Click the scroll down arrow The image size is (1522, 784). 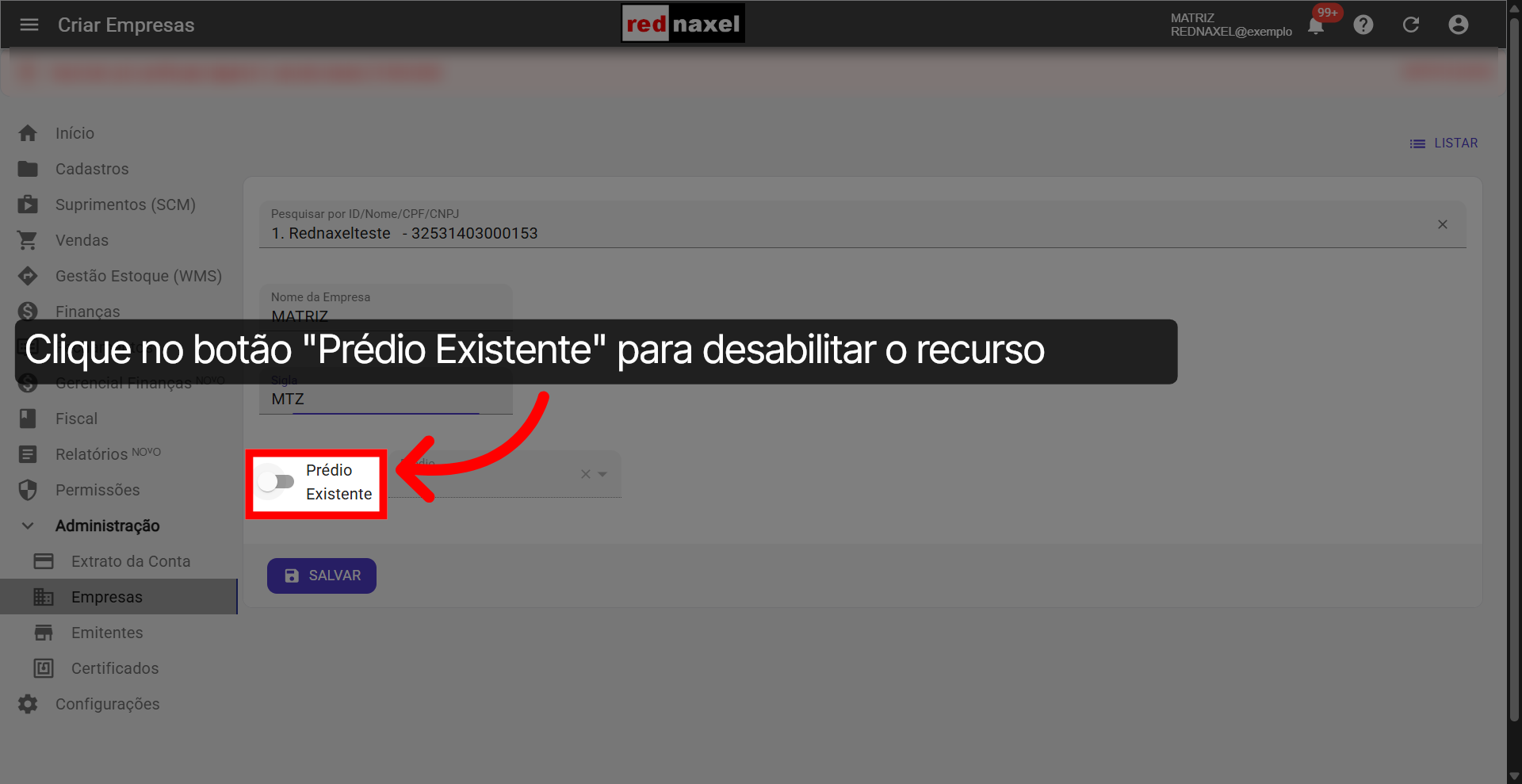(1514, 776)
